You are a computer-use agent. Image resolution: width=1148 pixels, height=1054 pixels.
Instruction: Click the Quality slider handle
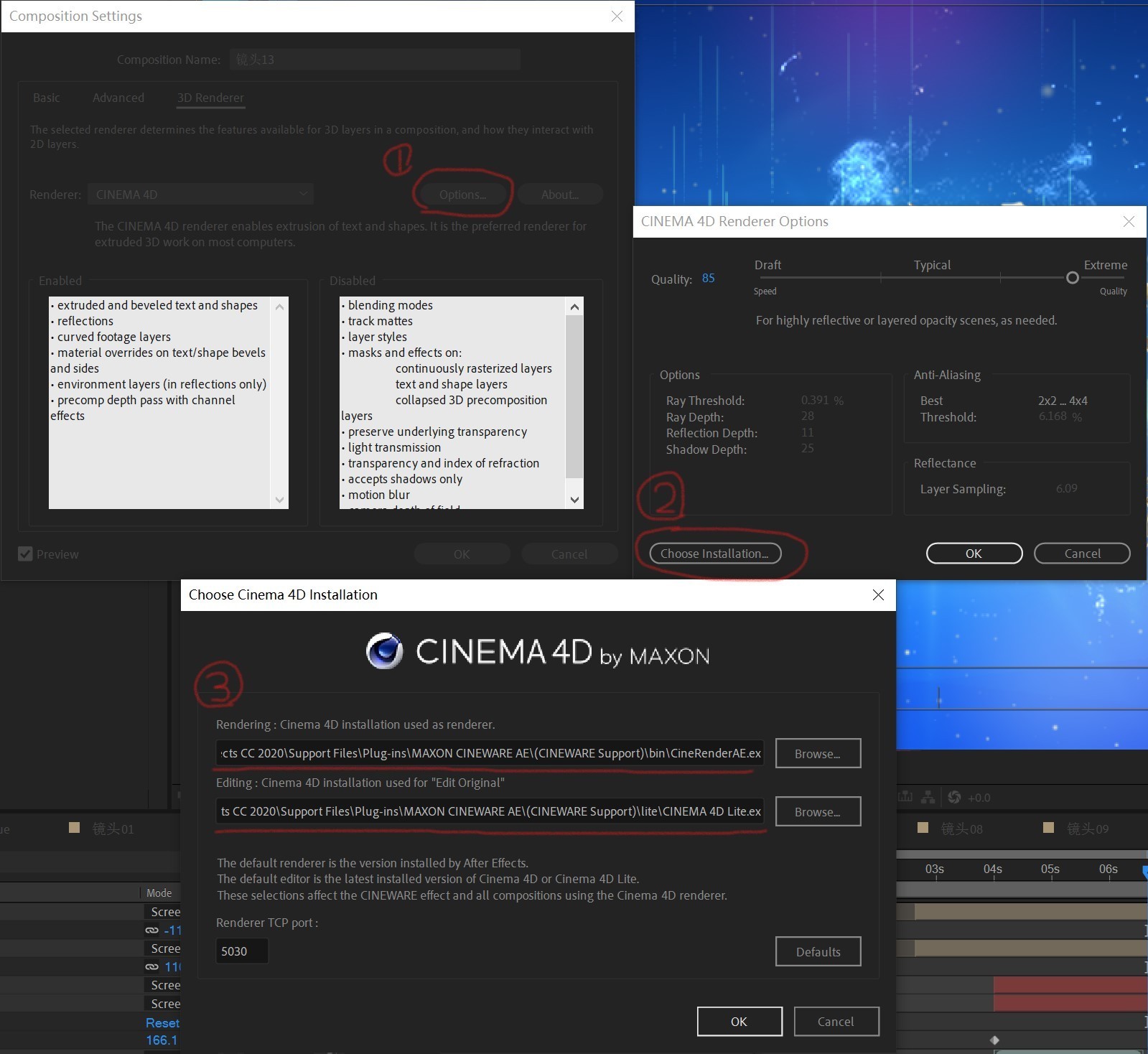tap(1072, 277)
